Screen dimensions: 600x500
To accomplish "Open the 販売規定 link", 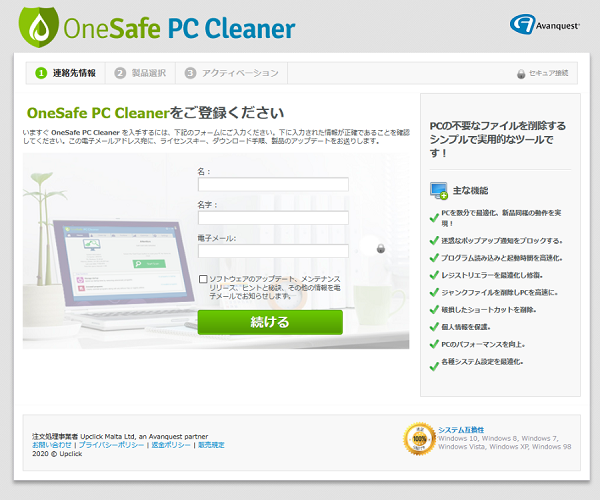I will pyautogui.click(x=211, y=445).
